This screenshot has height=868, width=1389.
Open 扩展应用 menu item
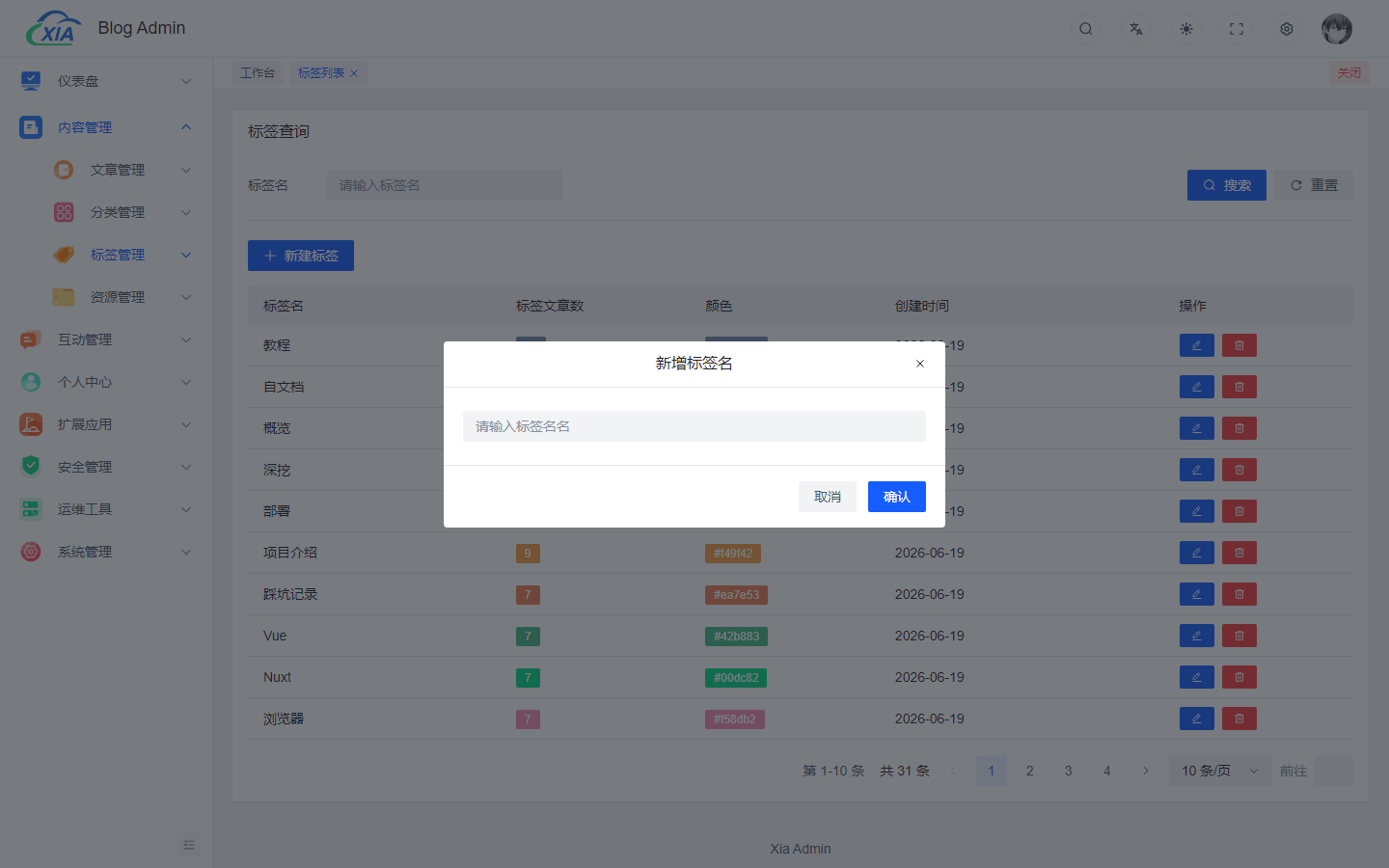(106, 424)
